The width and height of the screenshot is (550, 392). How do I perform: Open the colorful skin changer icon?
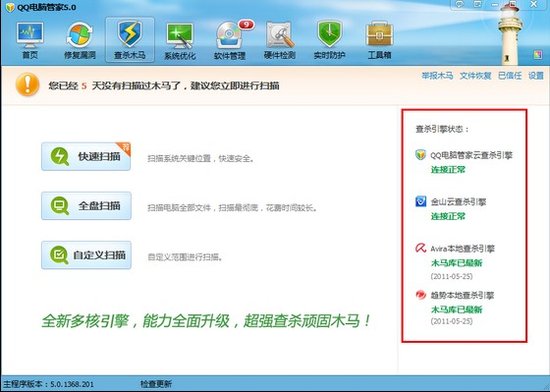538,54
